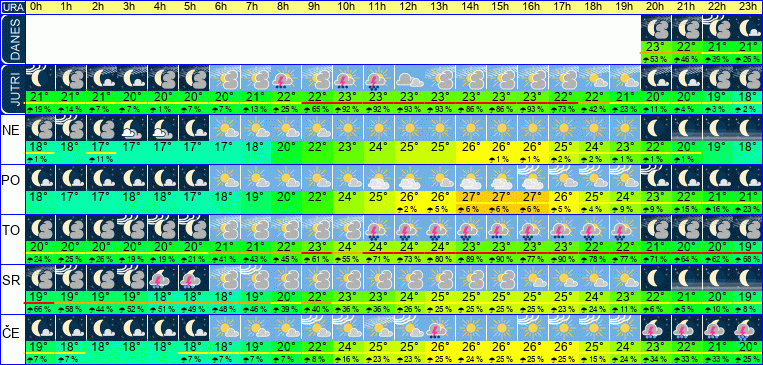Click the sunny icon at NE 12h
This screenshot has width=763, height=365.
click(409, 128)
